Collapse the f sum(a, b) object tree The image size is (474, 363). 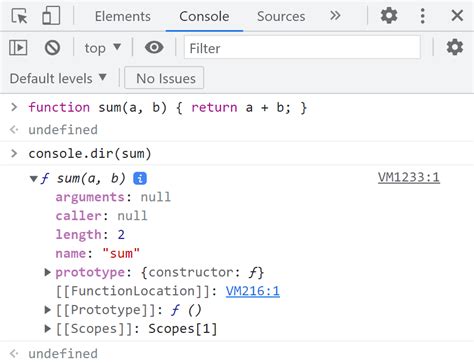[x=33, y=179]
